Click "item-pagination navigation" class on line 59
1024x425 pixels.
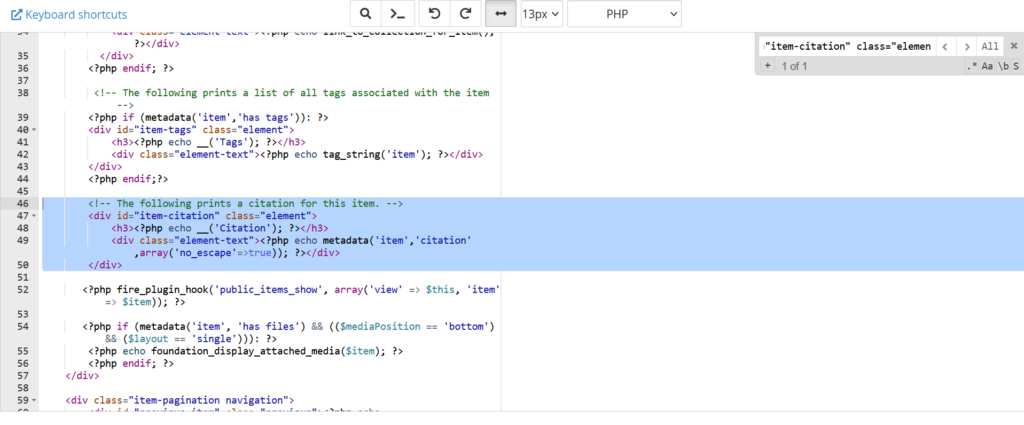[209, 400]
